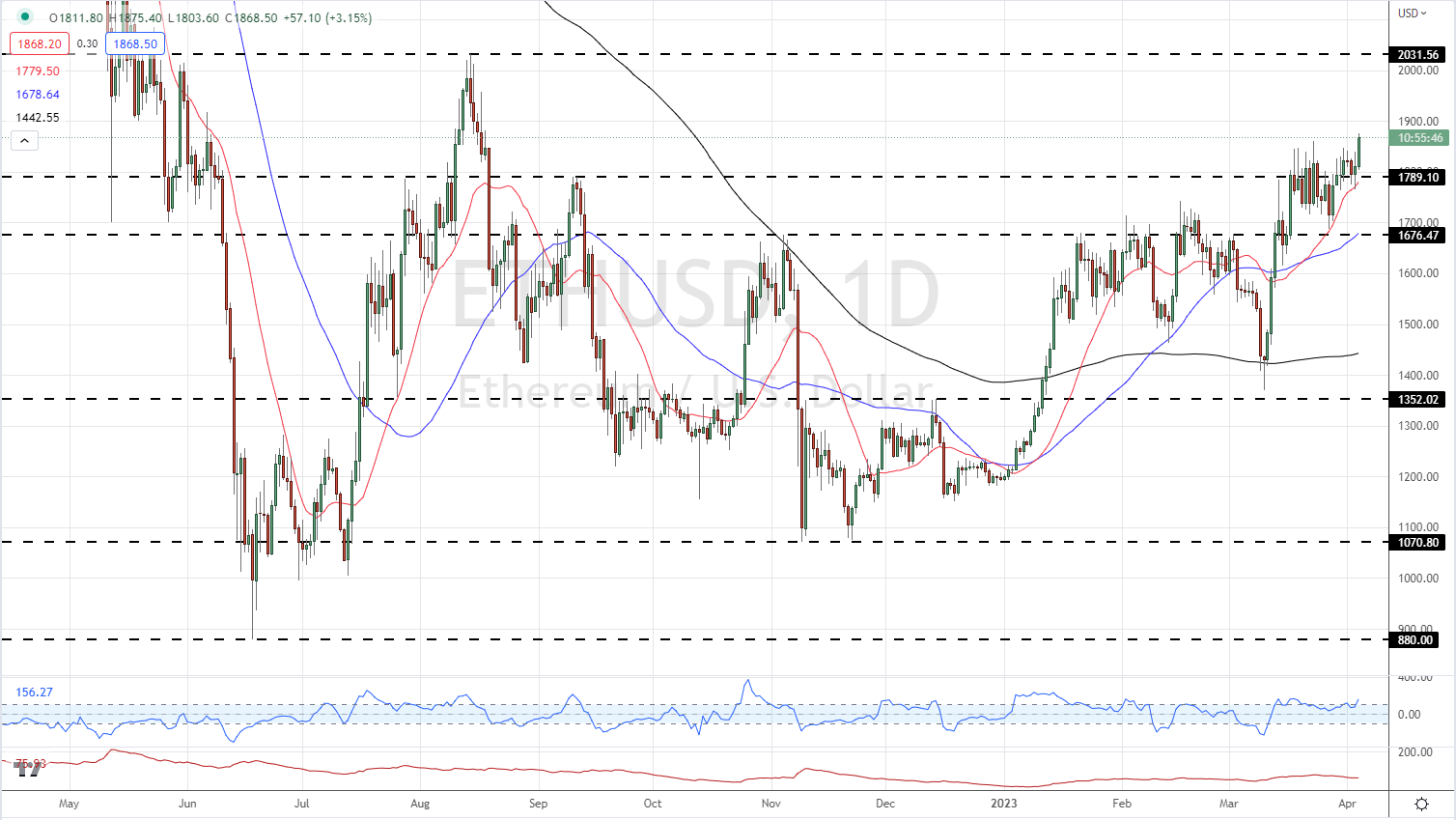Click the 1676.47 price level label
1456x820 pixels.
1418,236
